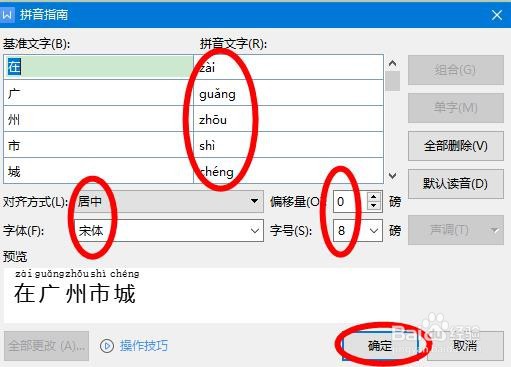Click the 全部删除(V) button

456,146
